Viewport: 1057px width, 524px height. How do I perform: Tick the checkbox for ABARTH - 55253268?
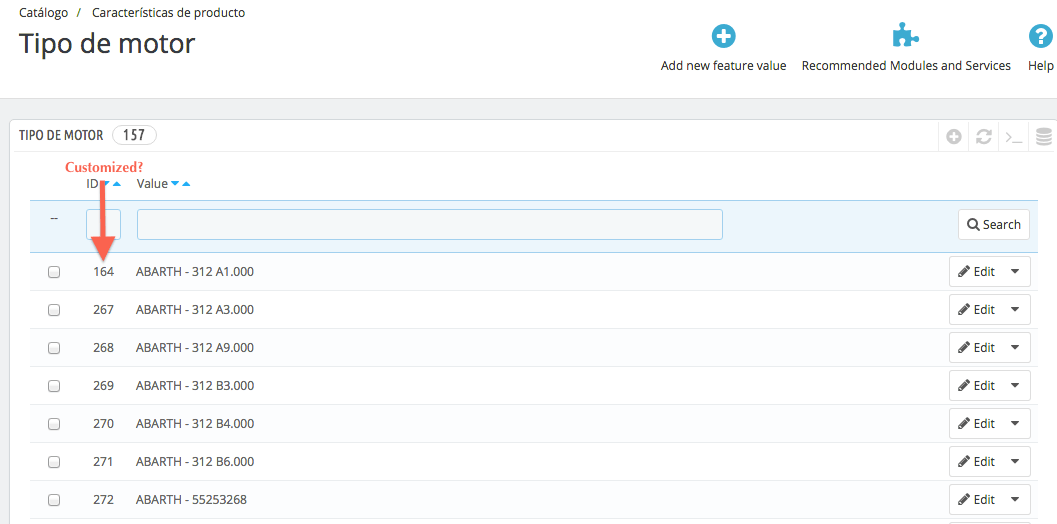tap(54, 500)
